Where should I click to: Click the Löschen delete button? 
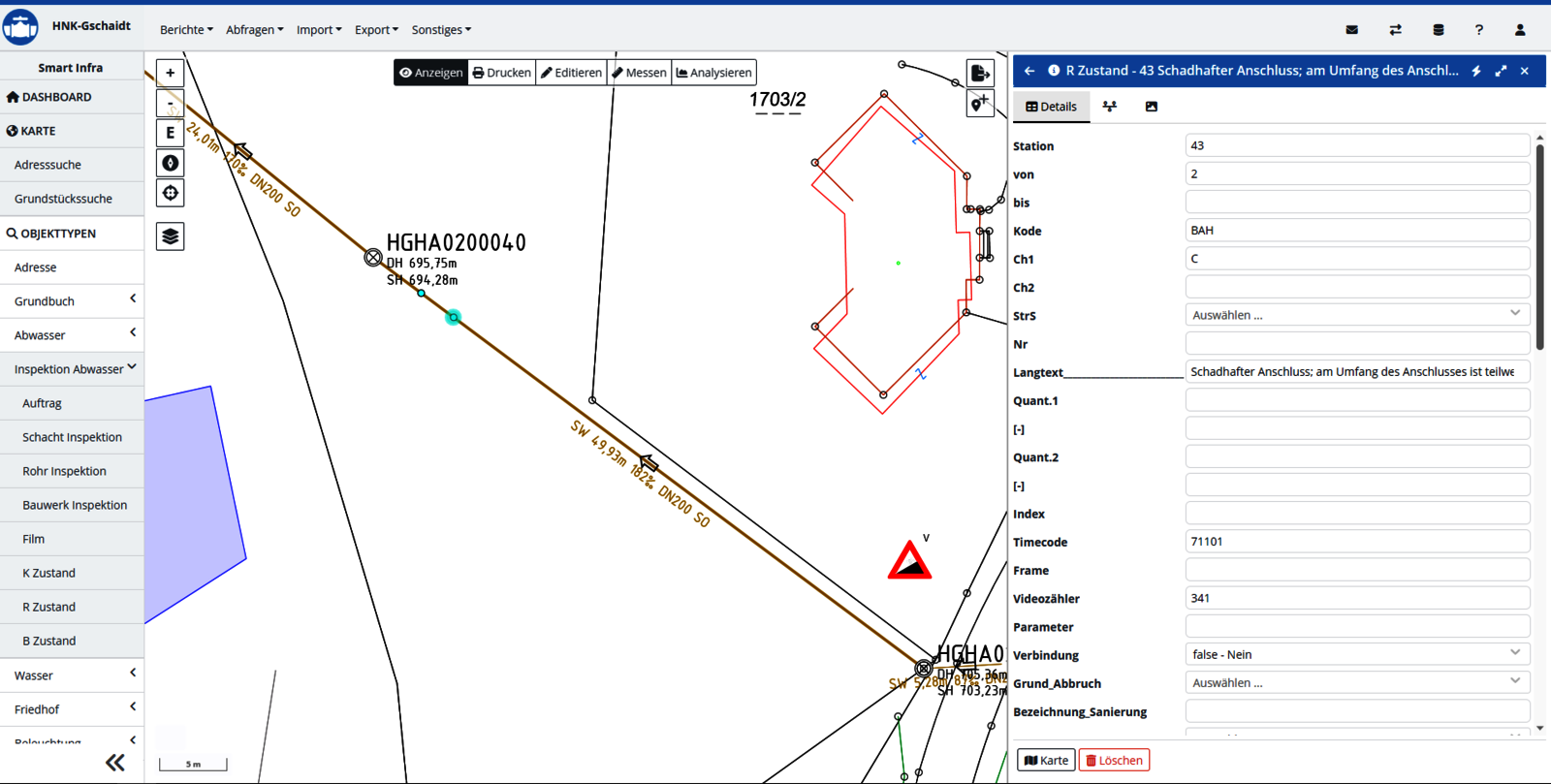[x=1114, y=761]
